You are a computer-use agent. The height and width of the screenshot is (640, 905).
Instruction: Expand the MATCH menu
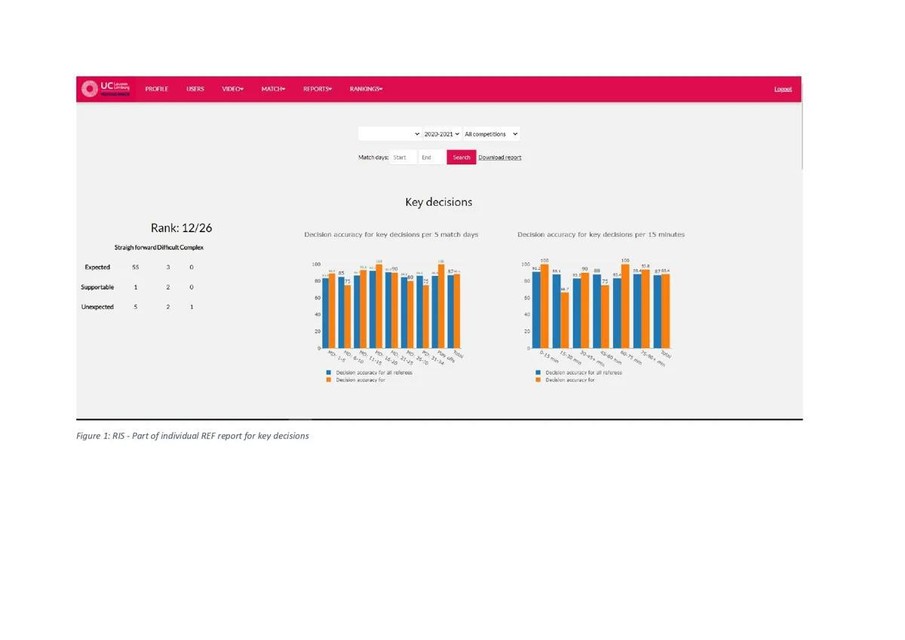coord(273,89)
